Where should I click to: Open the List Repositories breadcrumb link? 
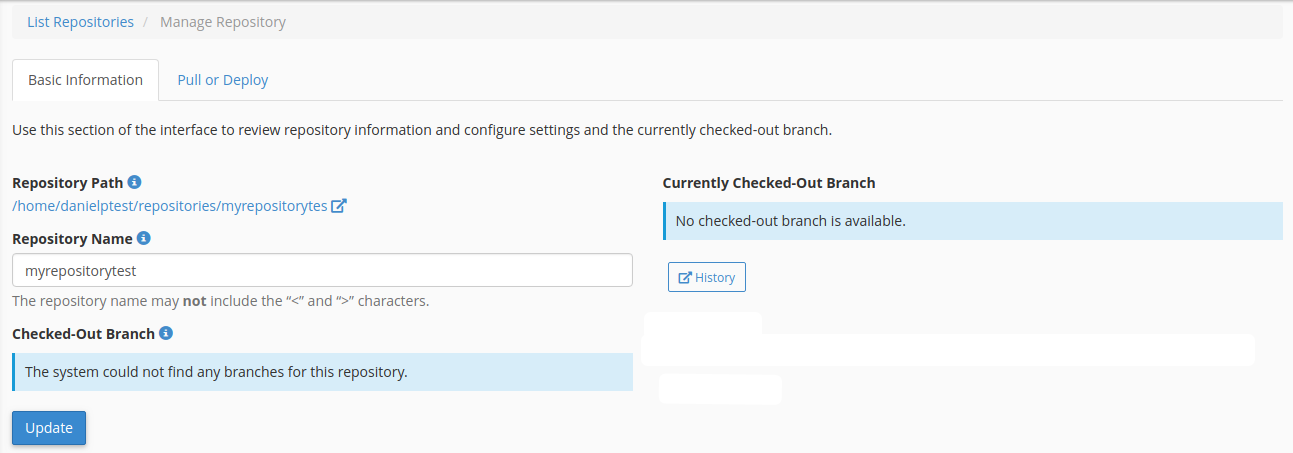pos(80,21)
